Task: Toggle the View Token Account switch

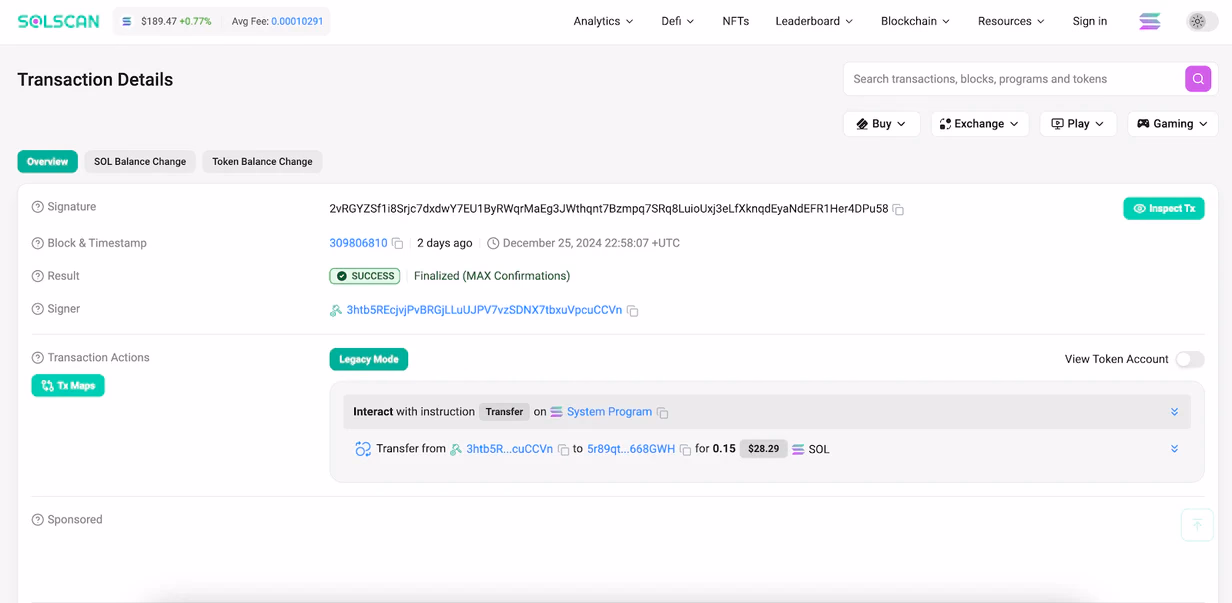Action: pos(1189,359)
